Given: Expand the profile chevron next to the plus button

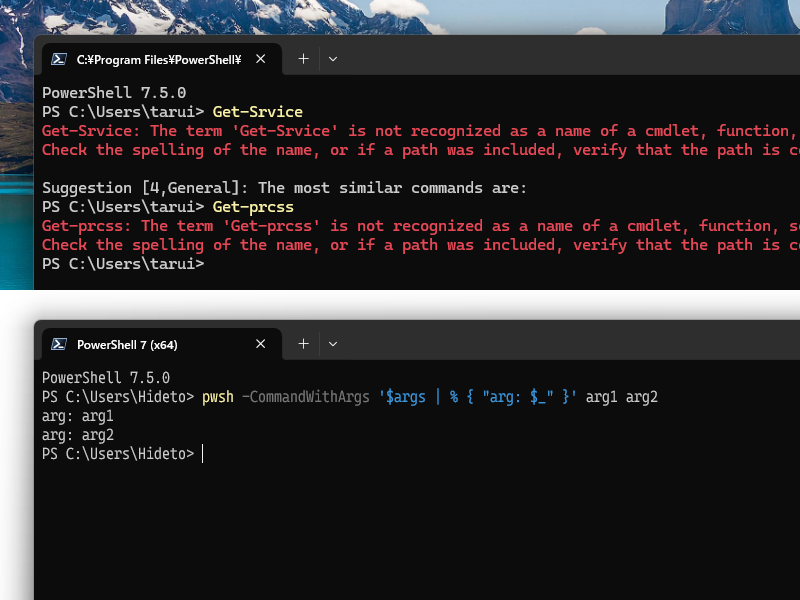Looking at the screenshot, I should [332, 59].
